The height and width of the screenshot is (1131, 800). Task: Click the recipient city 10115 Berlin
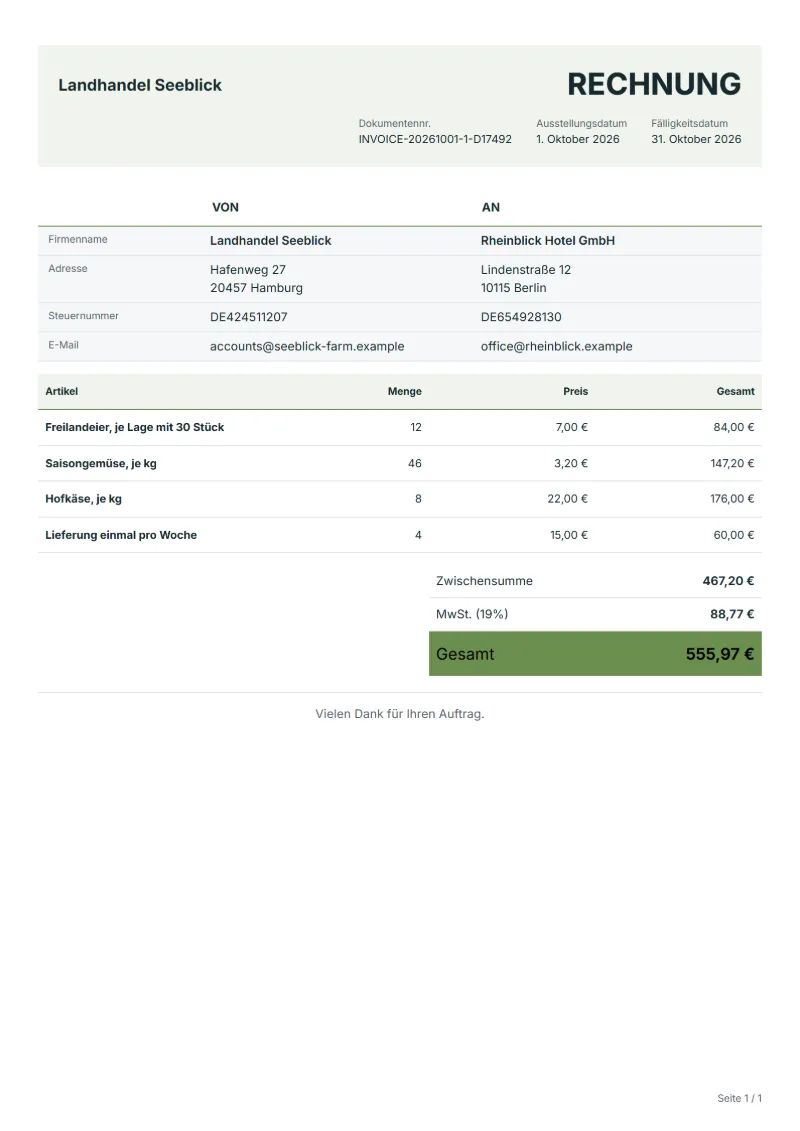tap(514, 288)
